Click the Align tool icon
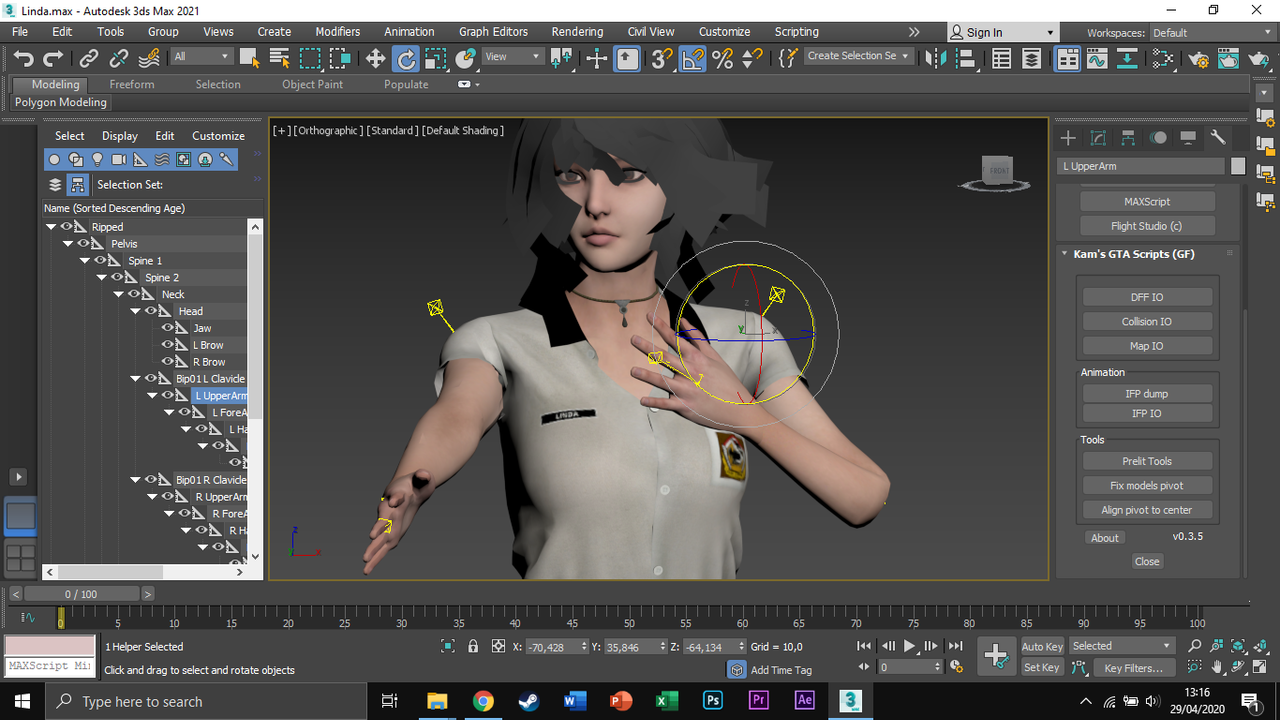Screen dimensions: 1280x720 [966, 58]
